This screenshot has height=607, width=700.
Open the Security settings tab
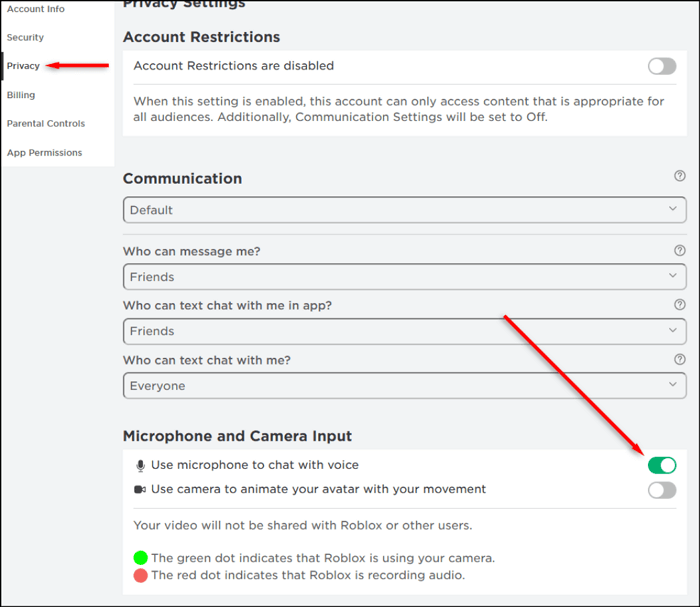point(25,37)
